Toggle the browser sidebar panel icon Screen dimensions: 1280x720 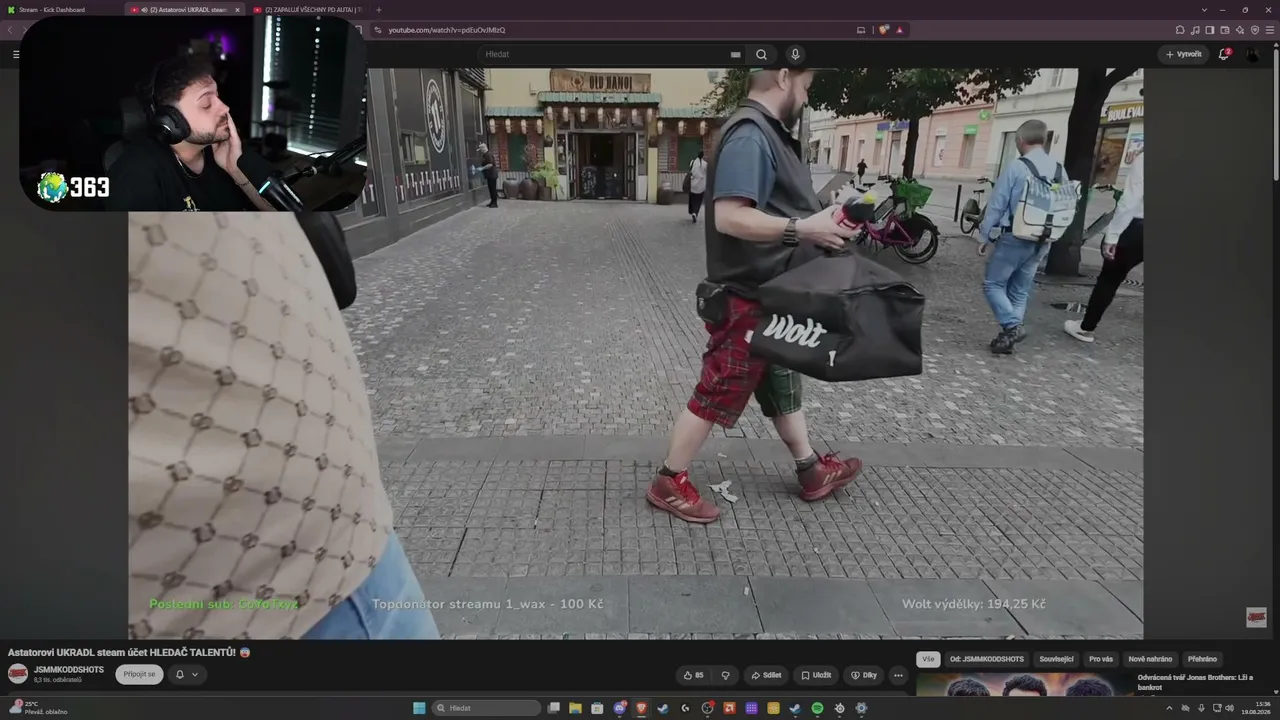pyautogui.click(x=1210, y=30)
